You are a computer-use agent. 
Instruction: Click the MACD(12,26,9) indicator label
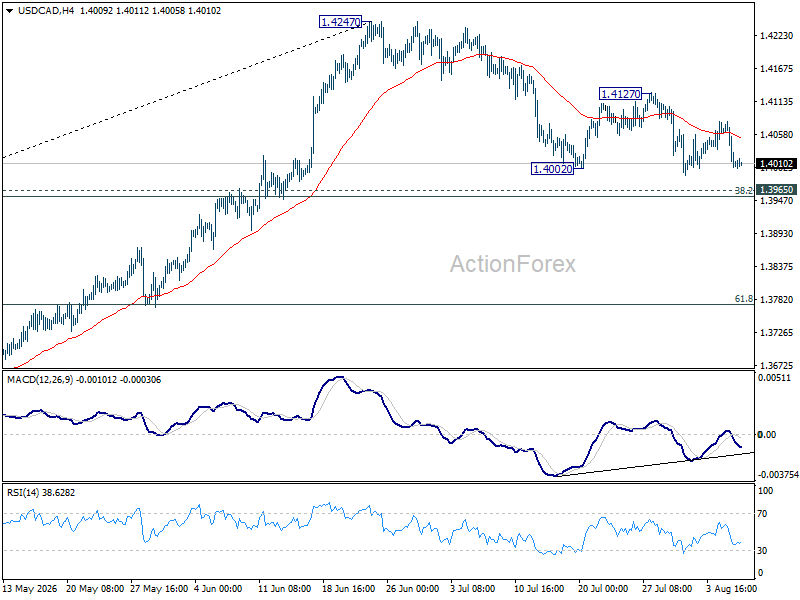(x=40, y=380)
